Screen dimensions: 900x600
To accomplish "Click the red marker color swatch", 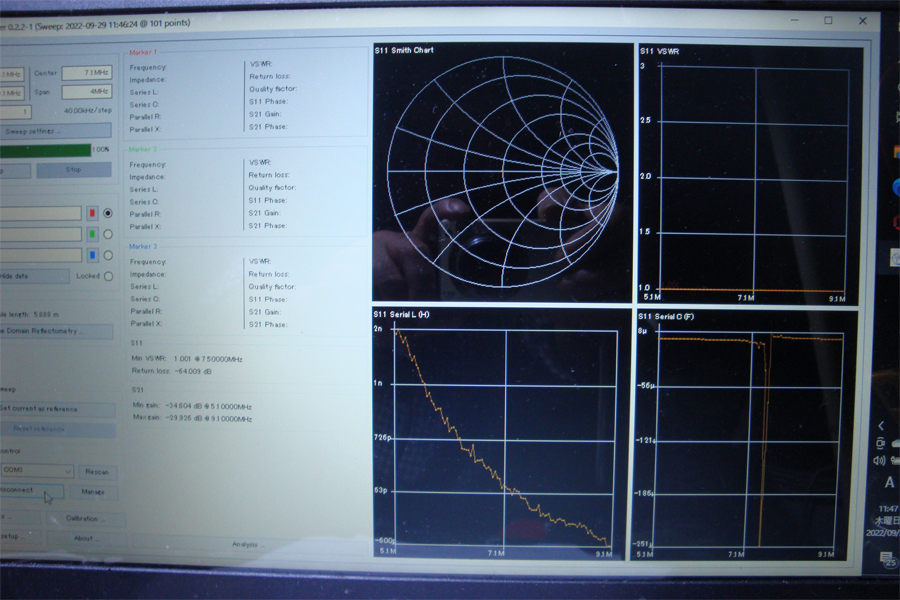I will point(92,213).
